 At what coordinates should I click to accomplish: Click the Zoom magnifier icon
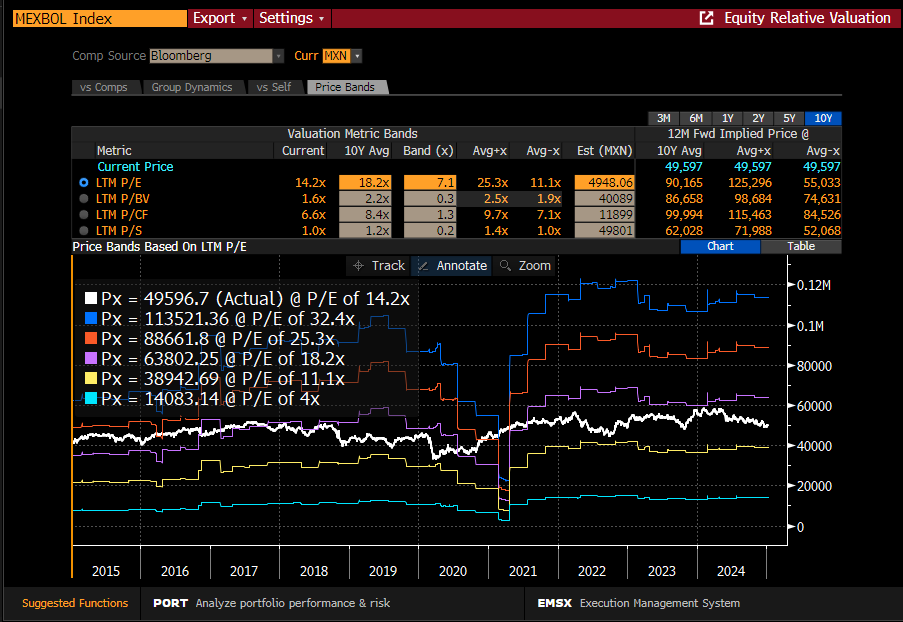click(505, 266)
